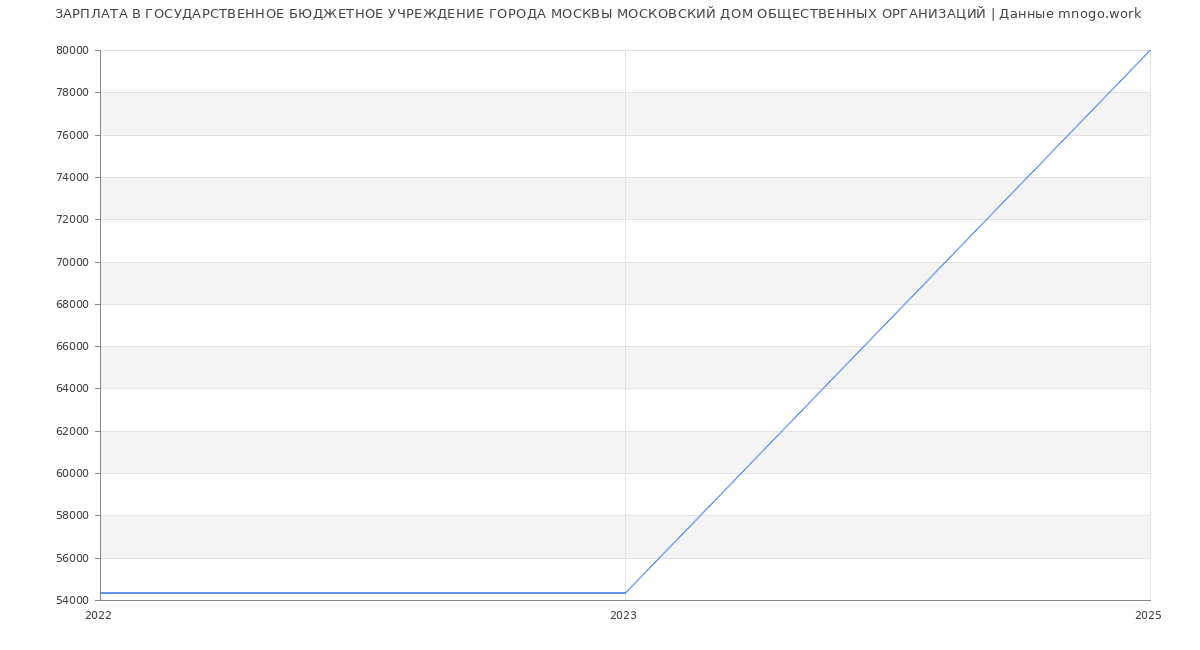The width and height of the screenshot is (1200, 650).
Task: Click the 62000 y-axis label
Action: (x=72, y=431)
